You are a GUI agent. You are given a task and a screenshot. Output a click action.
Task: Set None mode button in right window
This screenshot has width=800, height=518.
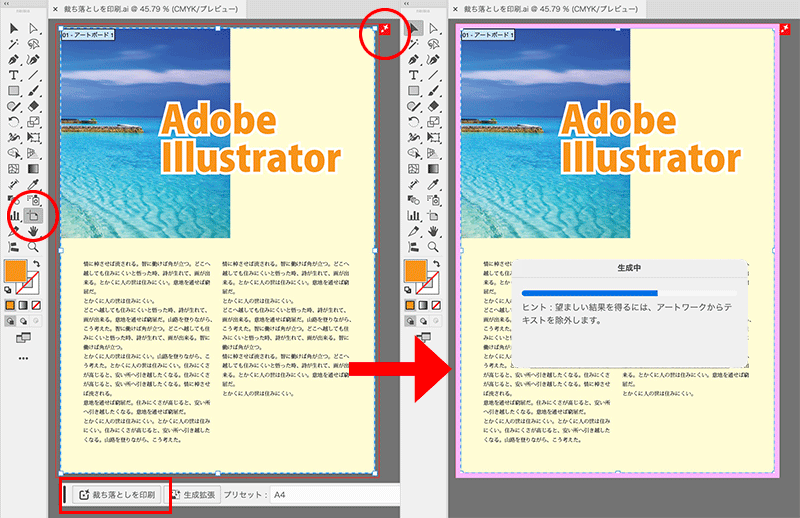coord(436,305)
